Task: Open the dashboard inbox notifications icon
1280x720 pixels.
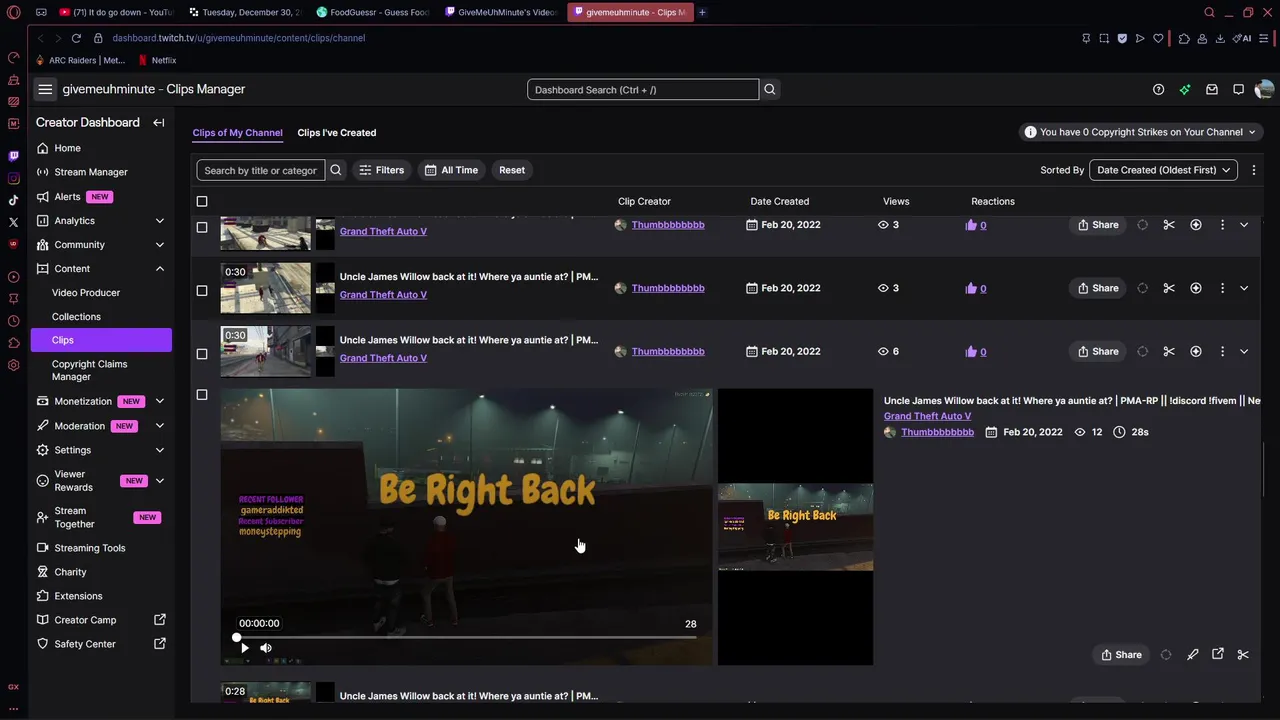Action: (x=1212, y=89)
